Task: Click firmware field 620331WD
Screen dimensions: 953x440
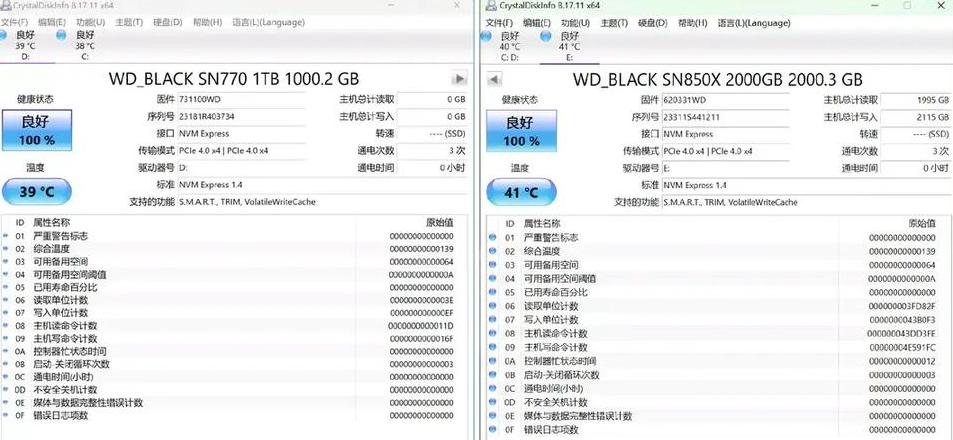Action: (x=726, y=100)
